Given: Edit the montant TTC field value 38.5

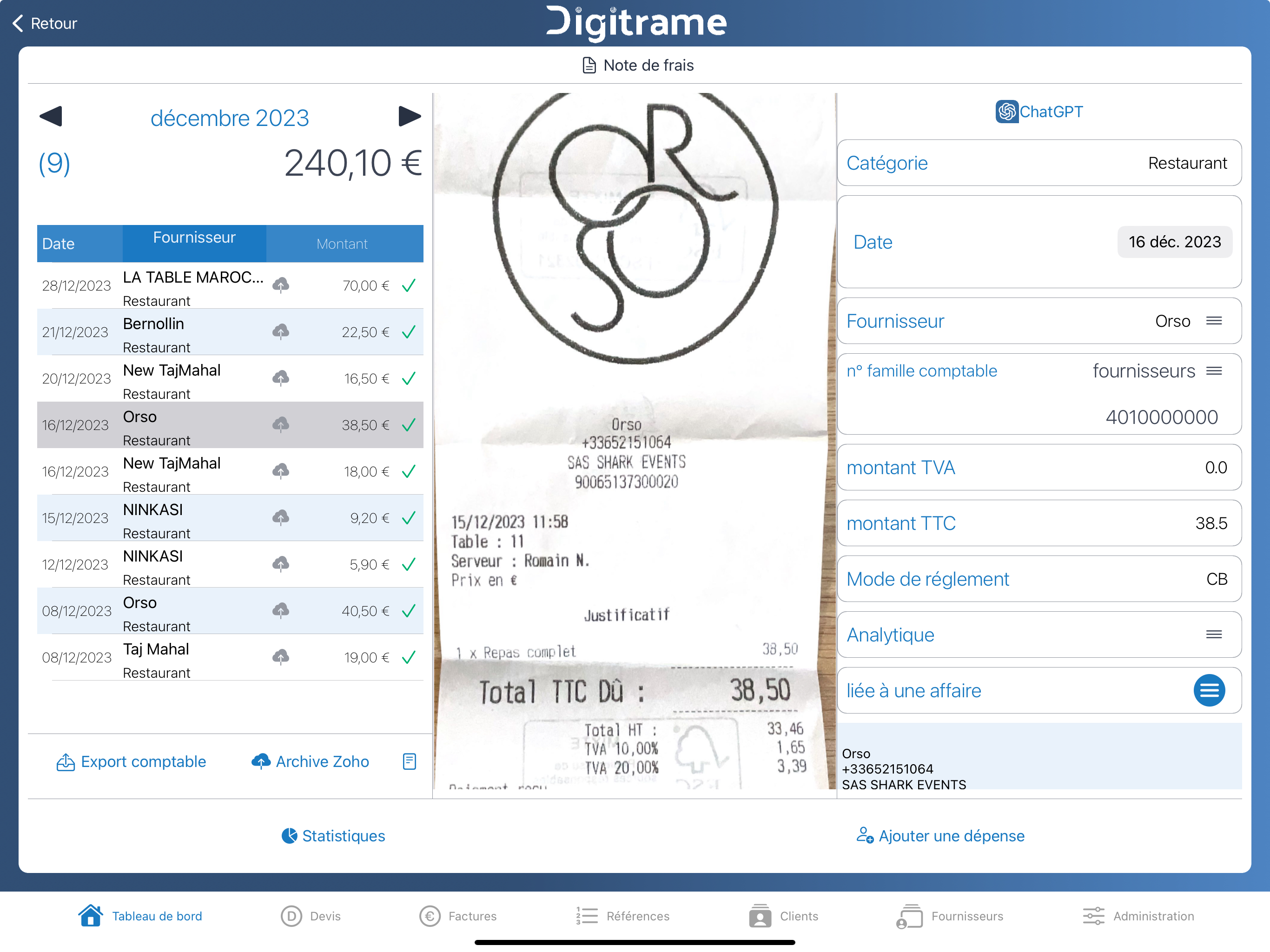Looking at the screenshot, I should click(1211, 523).
